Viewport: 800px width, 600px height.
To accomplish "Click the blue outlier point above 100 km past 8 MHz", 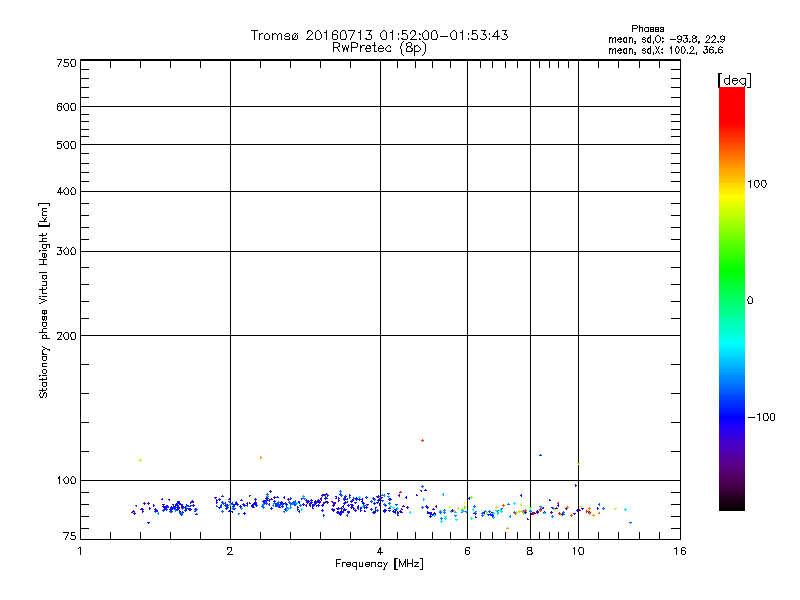I will click(540, 455).
